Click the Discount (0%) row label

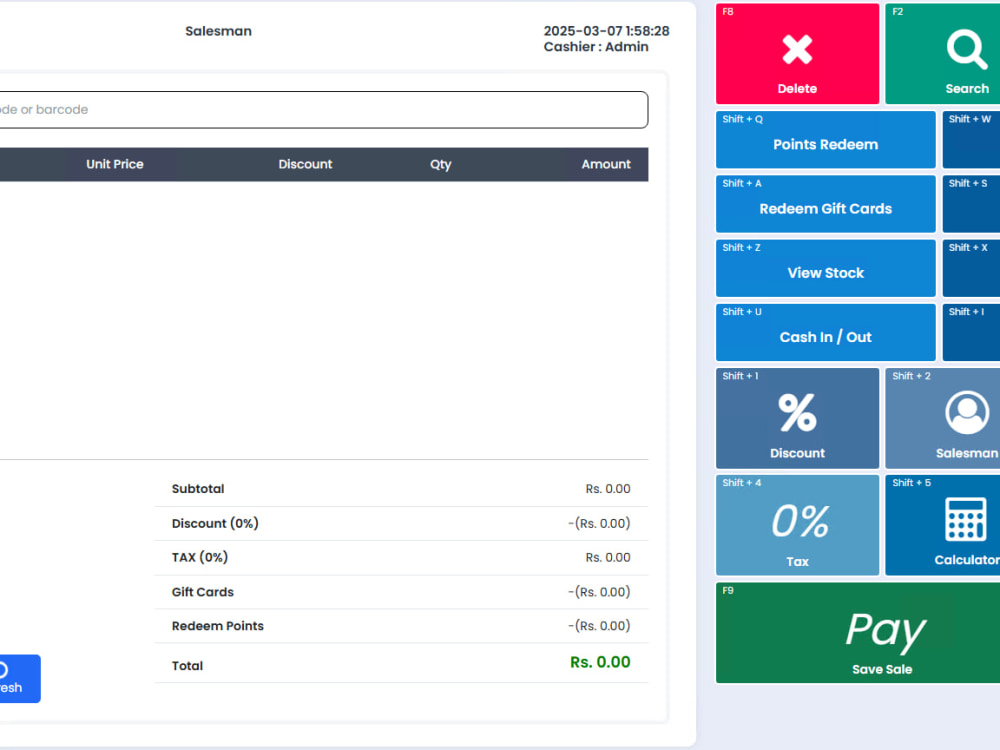pos(215,524)
